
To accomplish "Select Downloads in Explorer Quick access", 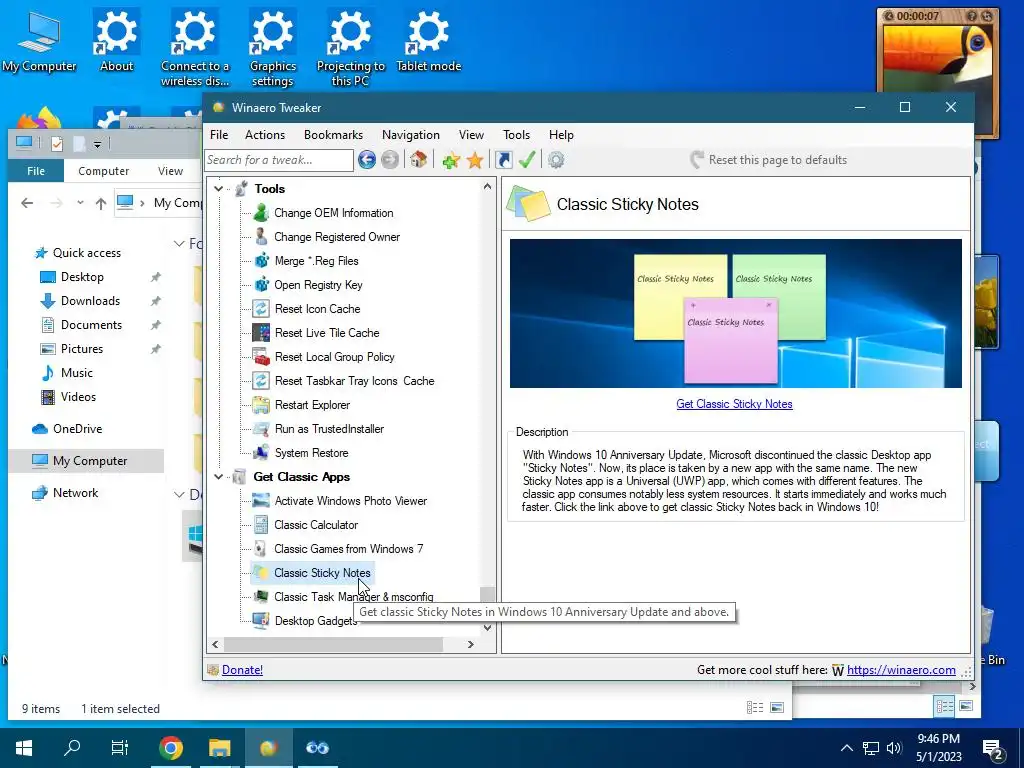I will pos(90,301).
